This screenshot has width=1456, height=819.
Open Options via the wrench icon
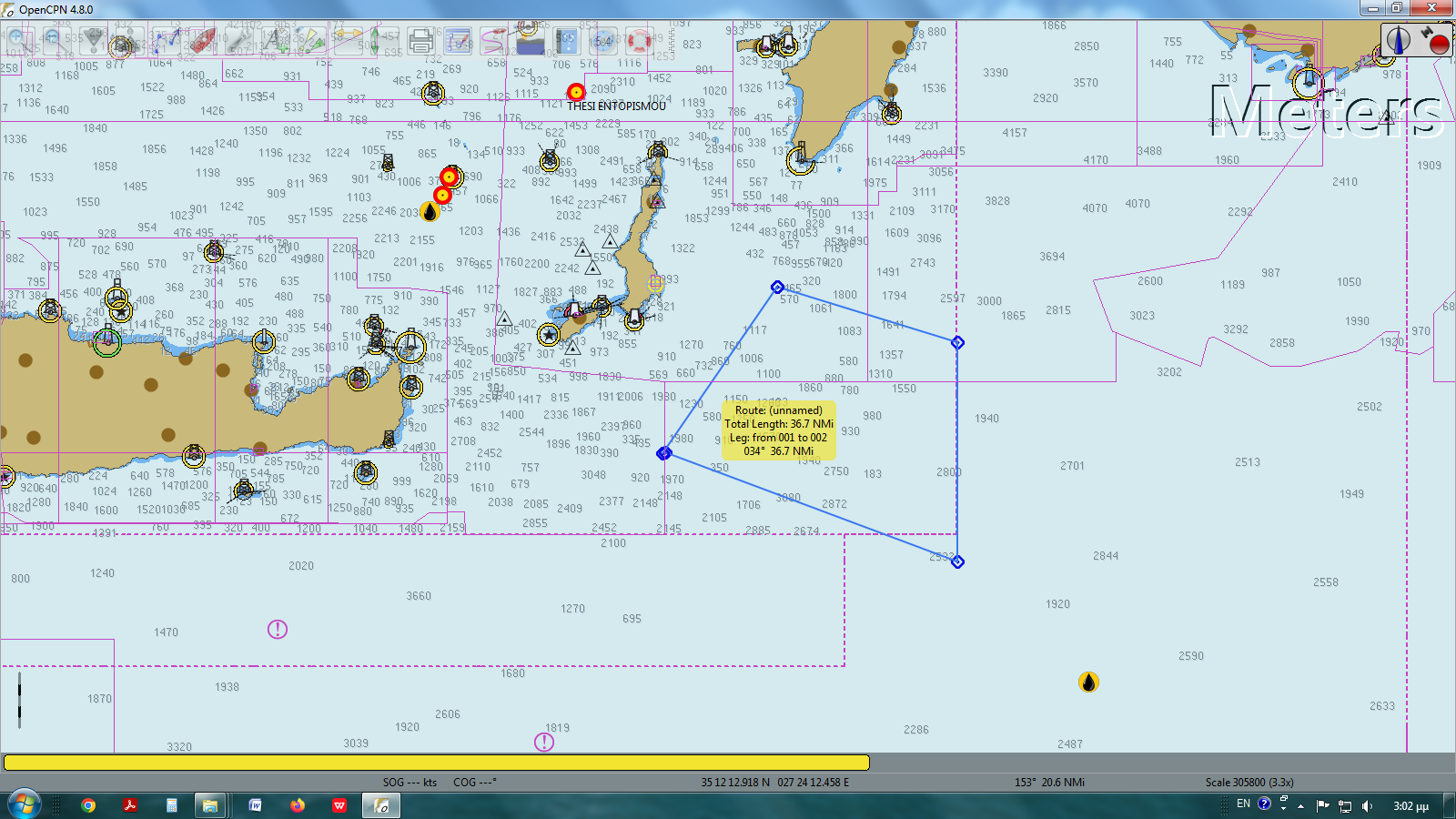pos(238,40)
